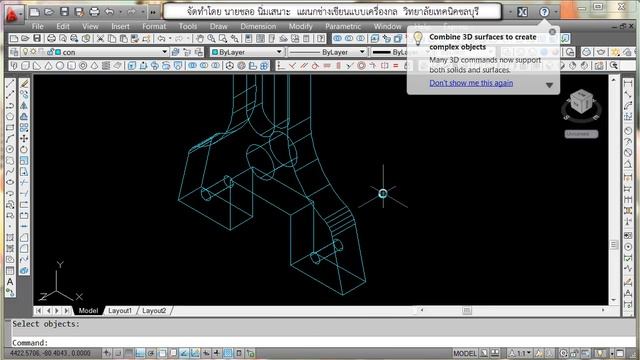The width and height of the screenshot is (640, 360).
Task: Select the Mirror modify tool
Action: (x=24, y=105)
